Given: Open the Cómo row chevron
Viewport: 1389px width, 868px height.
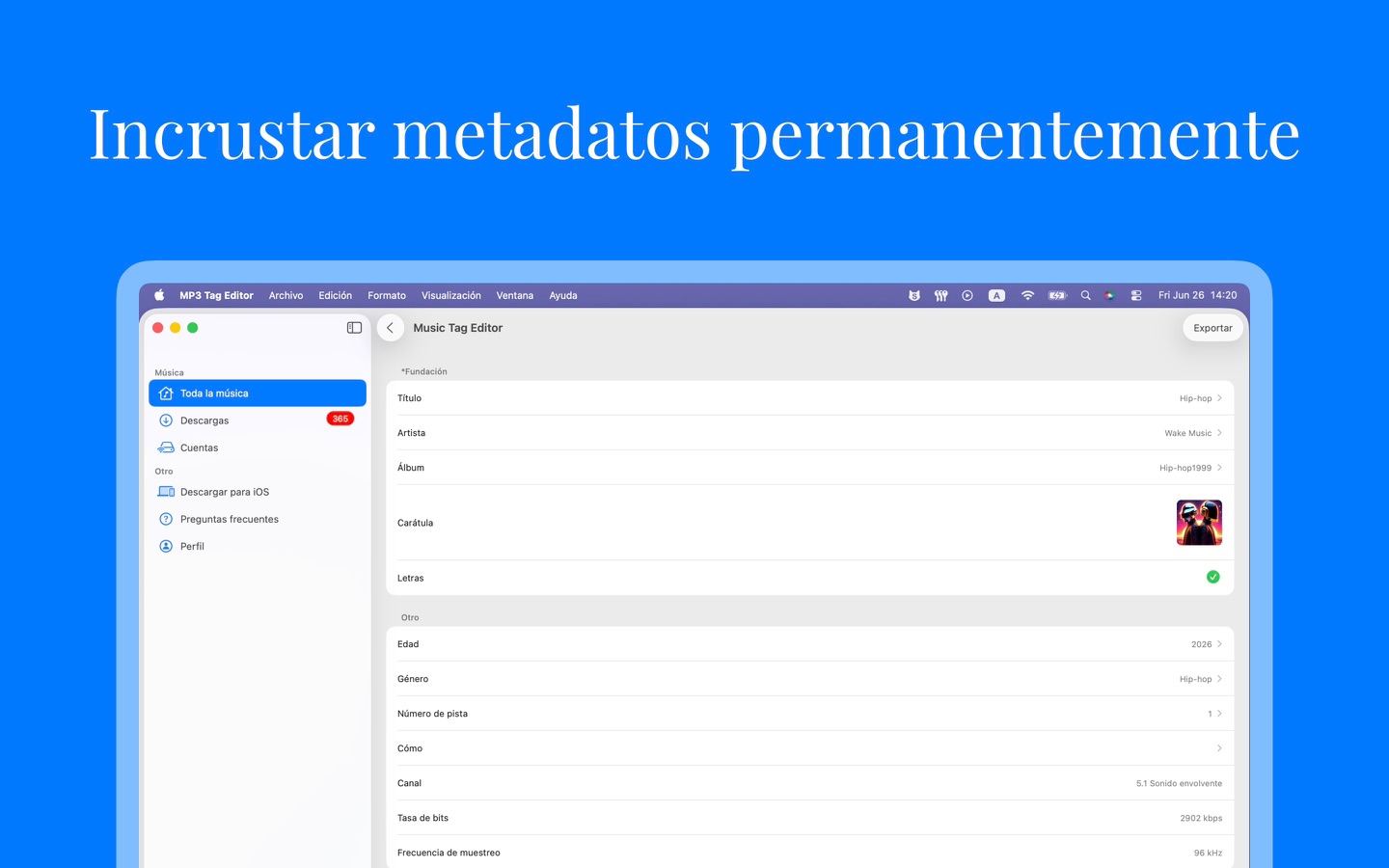Looking at the screenshot, I should point(1219,748).
